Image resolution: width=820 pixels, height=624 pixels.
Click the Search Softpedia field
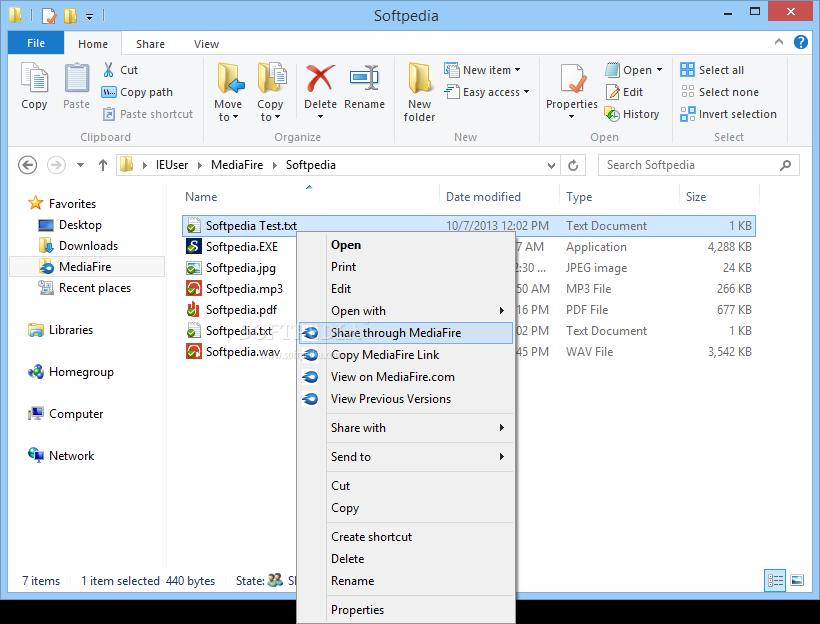click(699, 165)
